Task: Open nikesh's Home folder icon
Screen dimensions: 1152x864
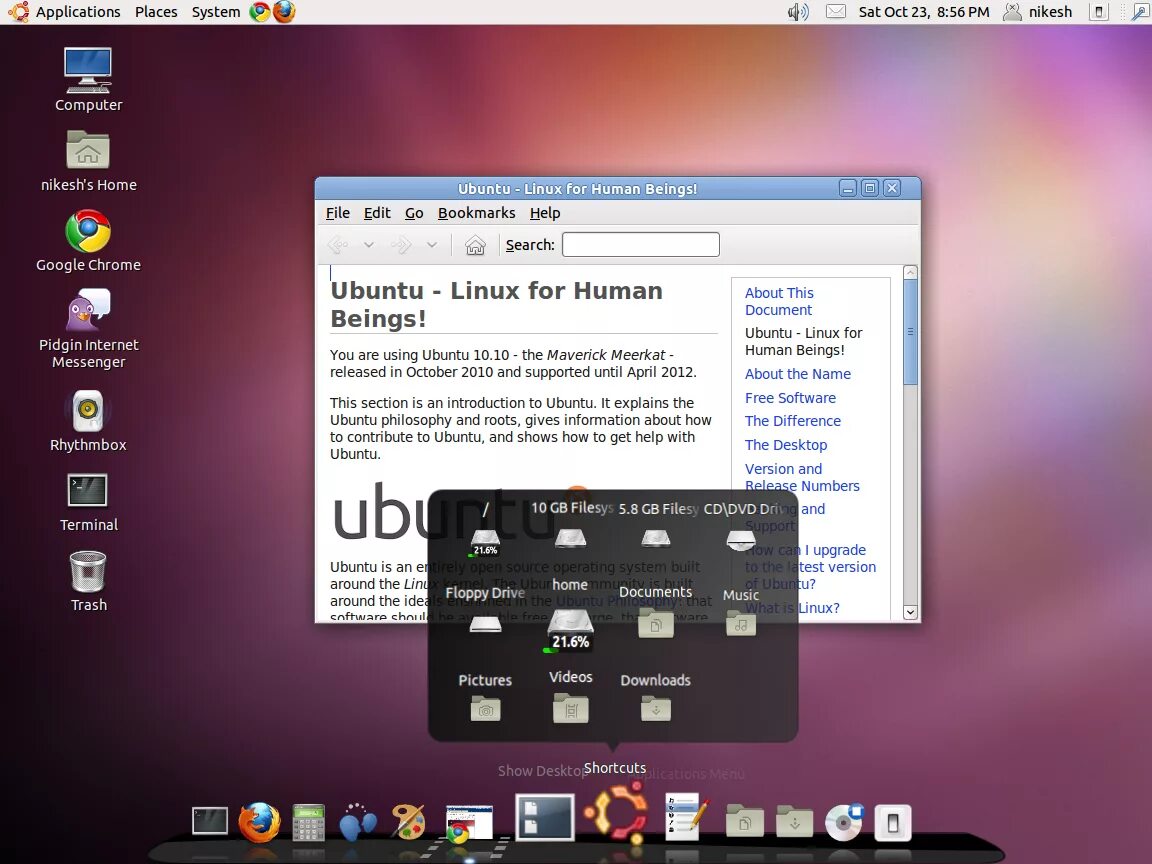Action: coord(88,162)
